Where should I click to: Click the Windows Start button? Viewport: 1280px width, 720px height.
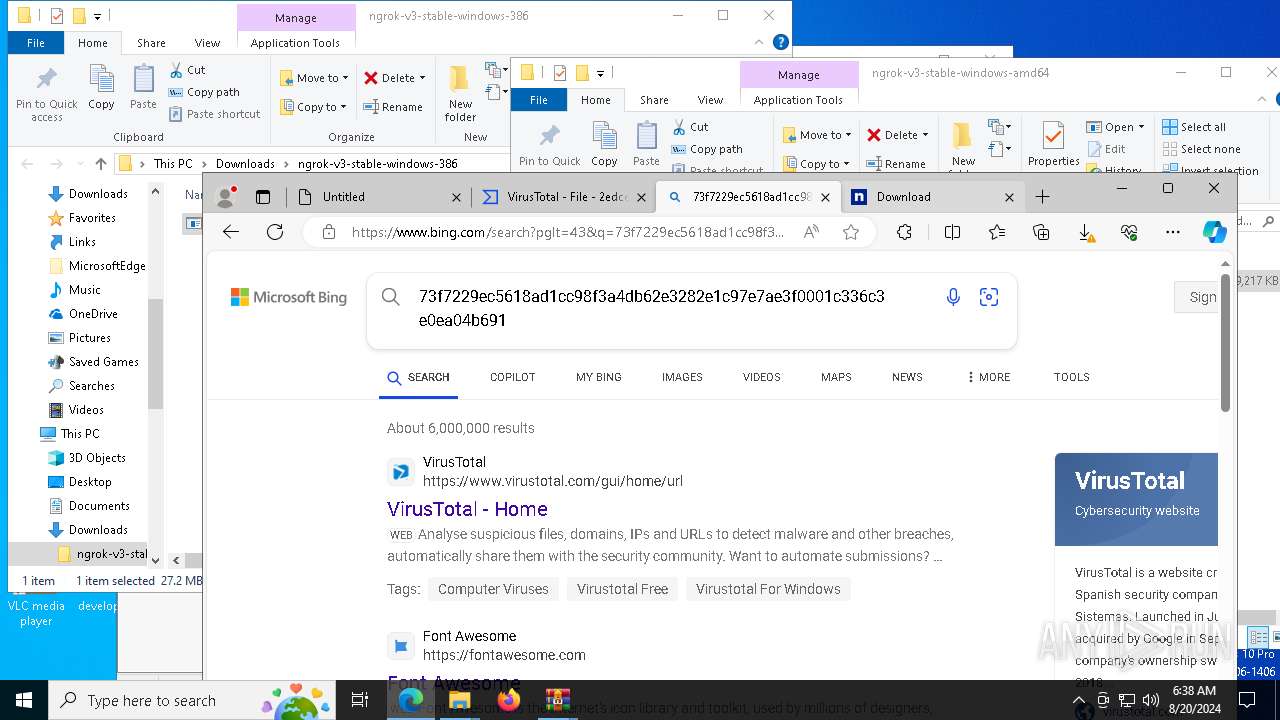point(24,700)
